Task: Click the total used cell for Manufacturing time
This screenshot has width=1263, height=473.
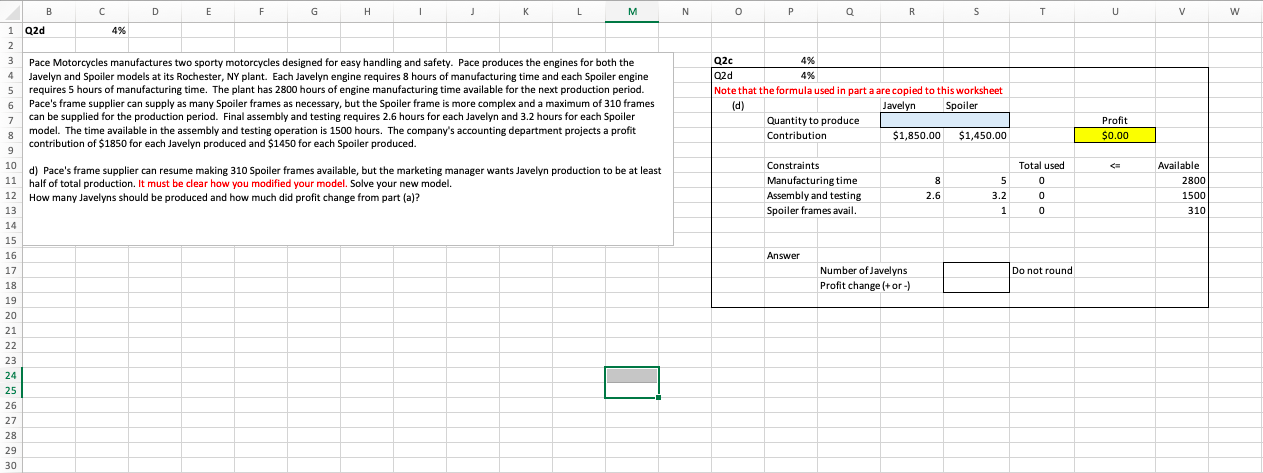Action: (x=1042, y=180)
